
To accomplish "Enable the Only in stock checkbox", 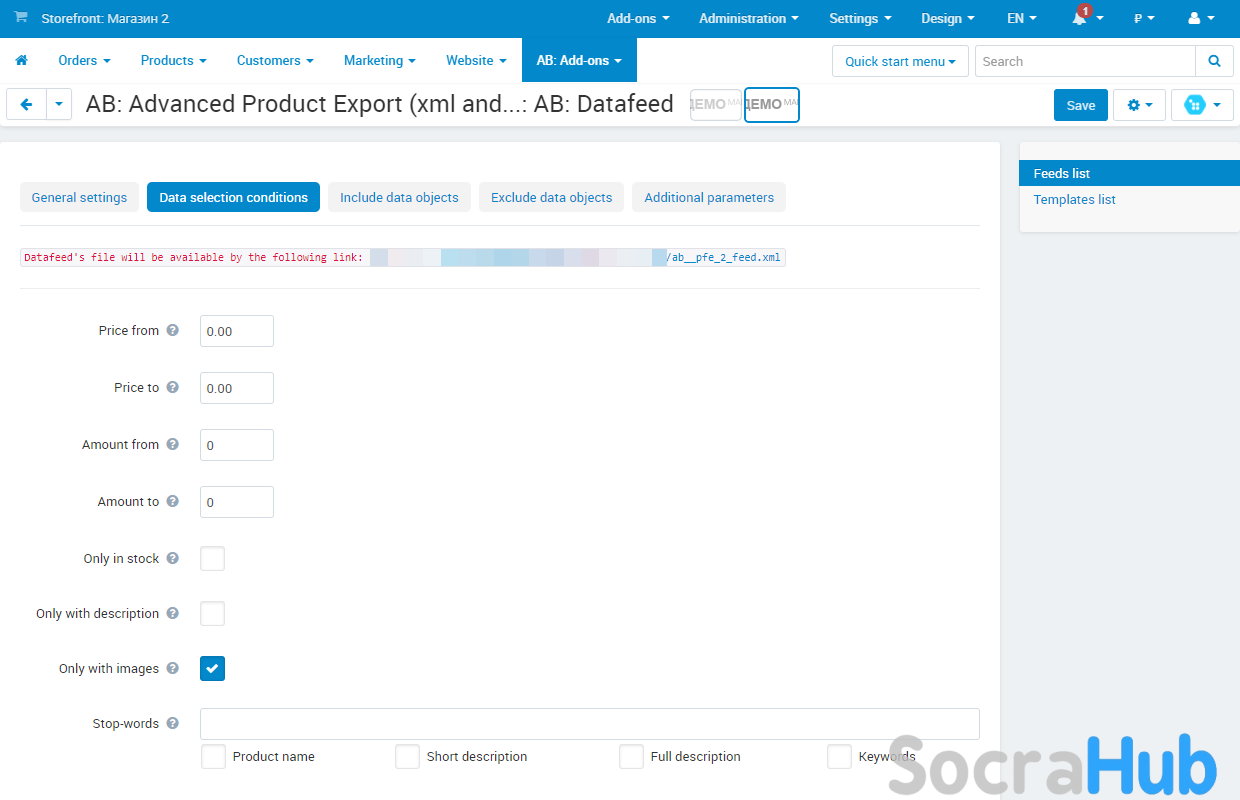I will click(x=212, y=558).
